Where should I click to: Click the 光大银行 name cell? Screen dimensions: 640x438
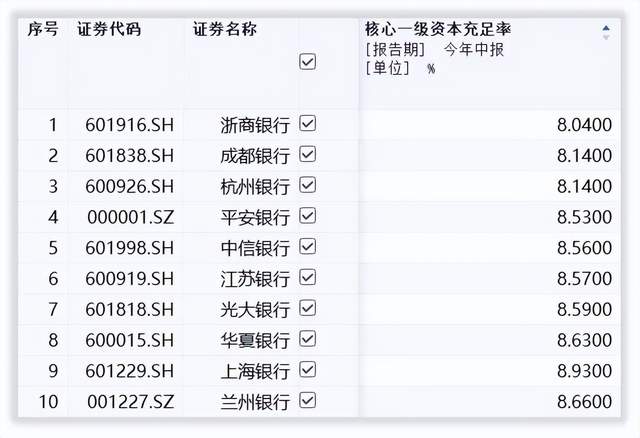pos(255,310)
